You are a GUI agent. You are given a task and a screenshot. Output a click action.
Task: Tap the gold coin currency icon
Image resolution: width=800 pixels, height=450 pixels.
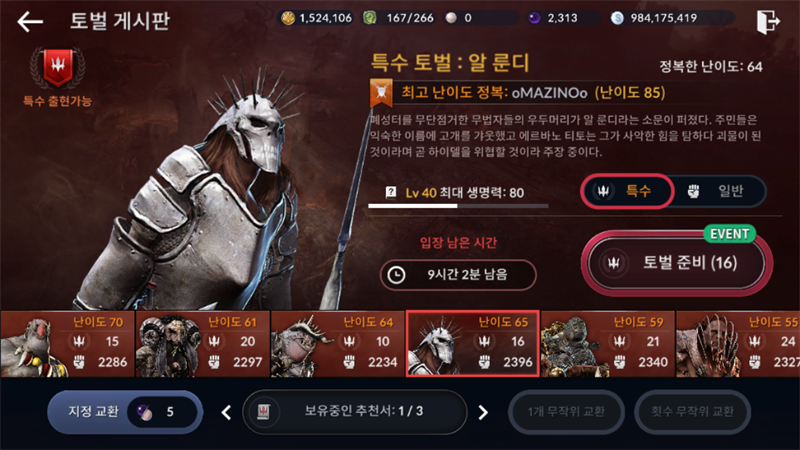tap(288, 18)
